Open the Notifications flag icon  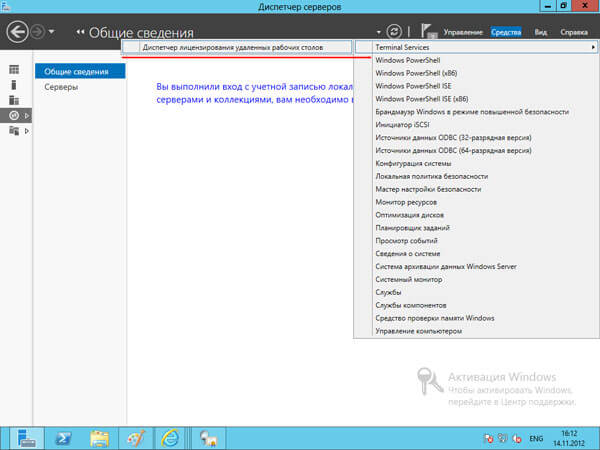tap(428, 31)
